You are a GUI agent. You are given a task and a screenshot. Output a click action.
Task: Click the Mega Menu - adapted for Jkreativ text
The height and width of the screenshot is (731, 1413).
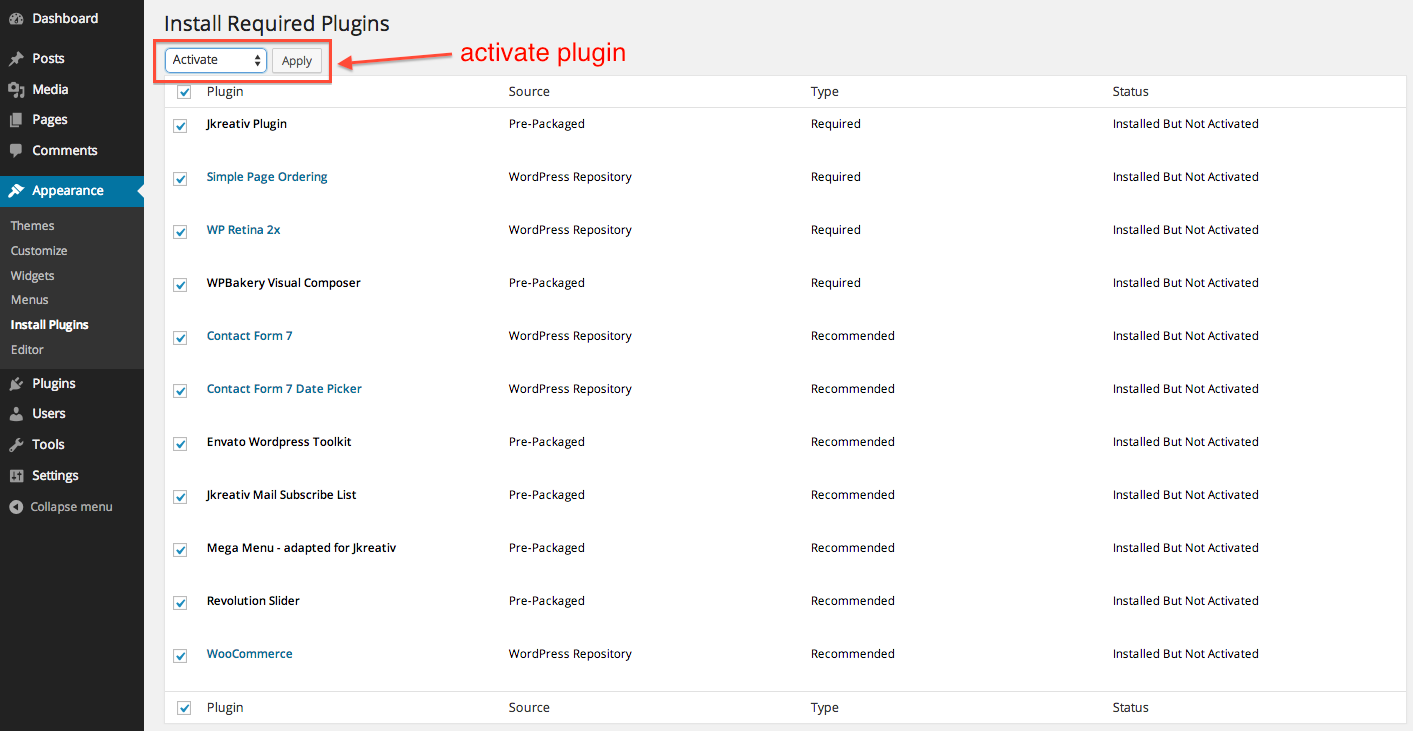[301, 548]
